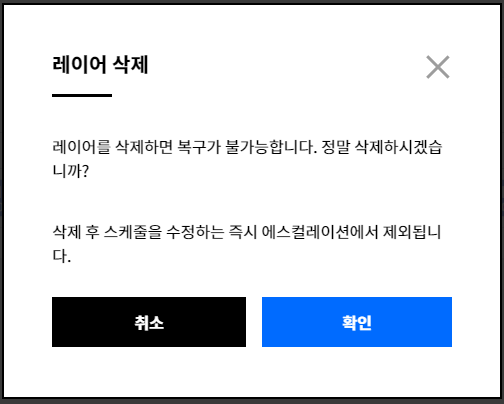
Task: Cancel the layer deletion
Action: coord(149,322)
